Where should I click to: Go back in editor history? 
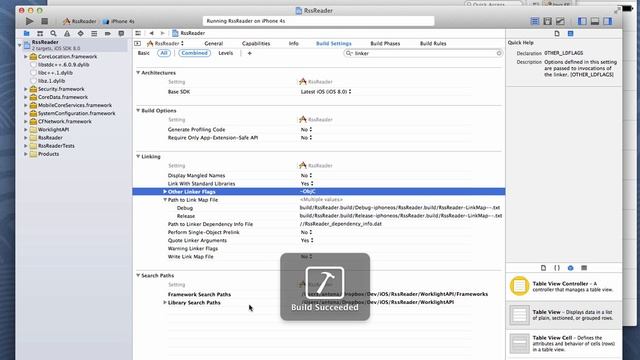pos(151,33)
